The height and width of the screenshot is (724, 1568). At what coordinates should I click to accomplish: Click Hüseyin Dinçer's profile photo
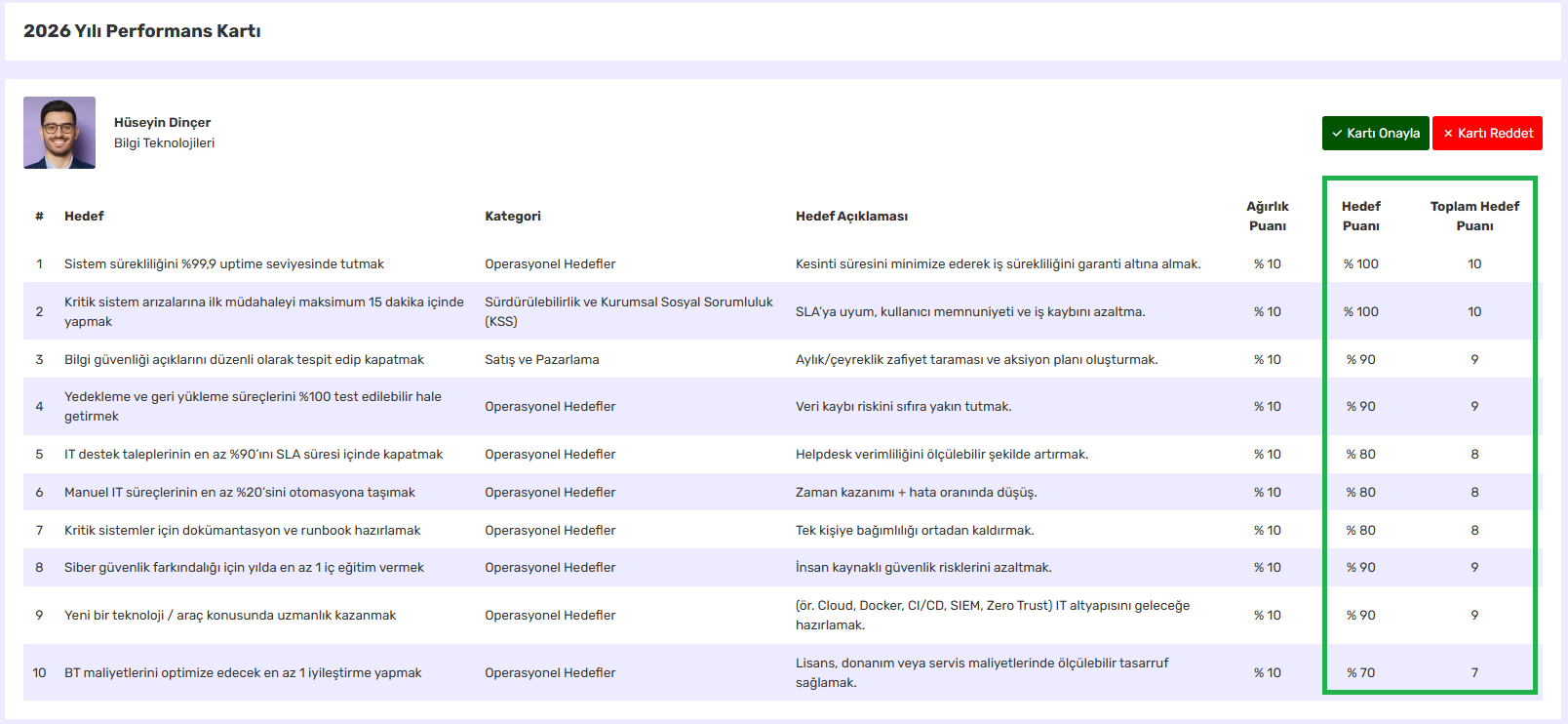59,133
